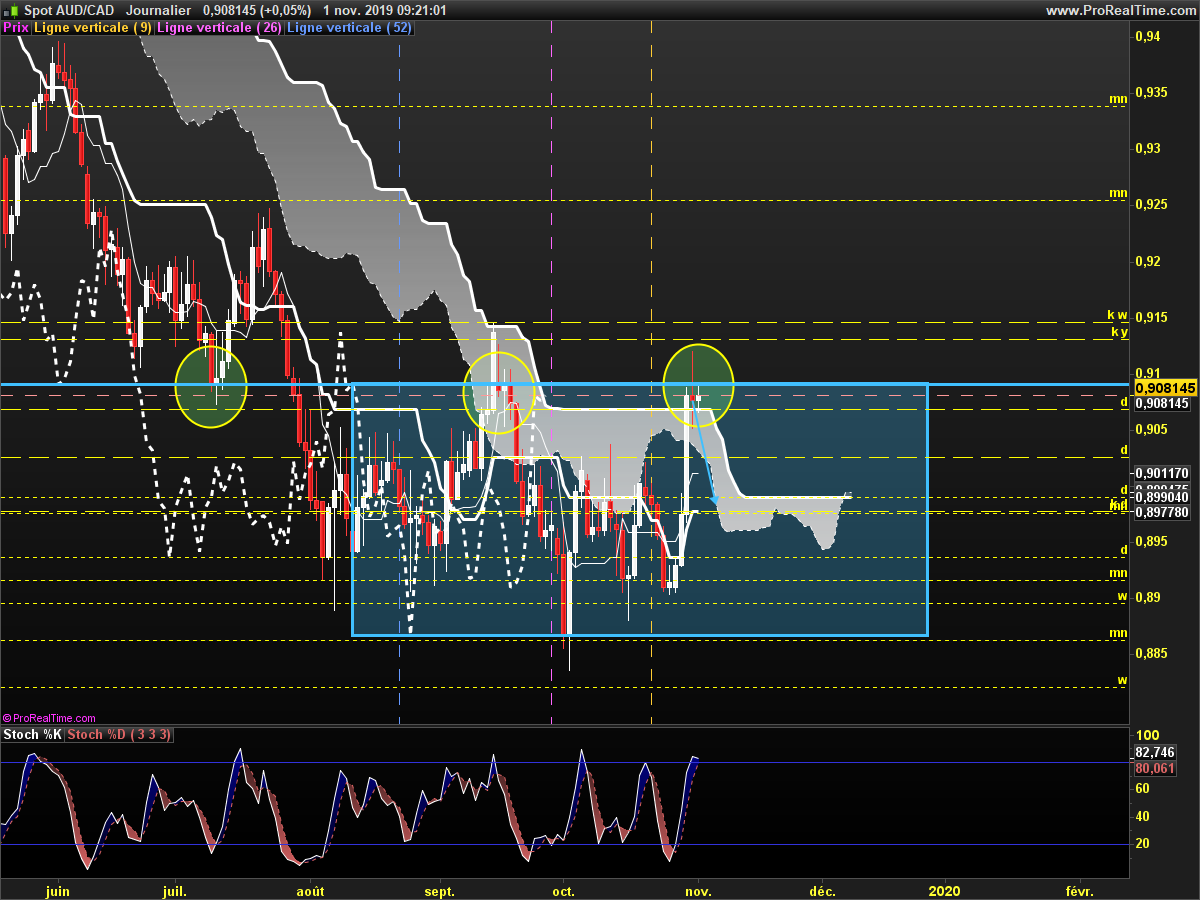
Task: Click the juin label on the time axis
Action: tap(58, 890)
